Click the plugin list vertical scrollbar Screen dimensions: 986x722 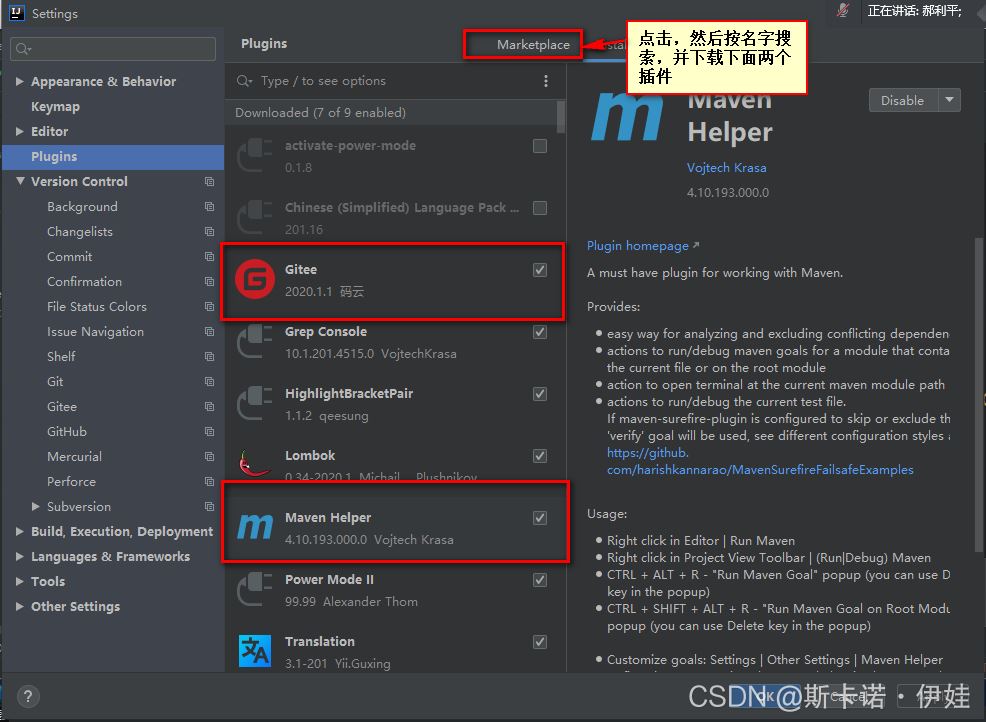[560, 116]
